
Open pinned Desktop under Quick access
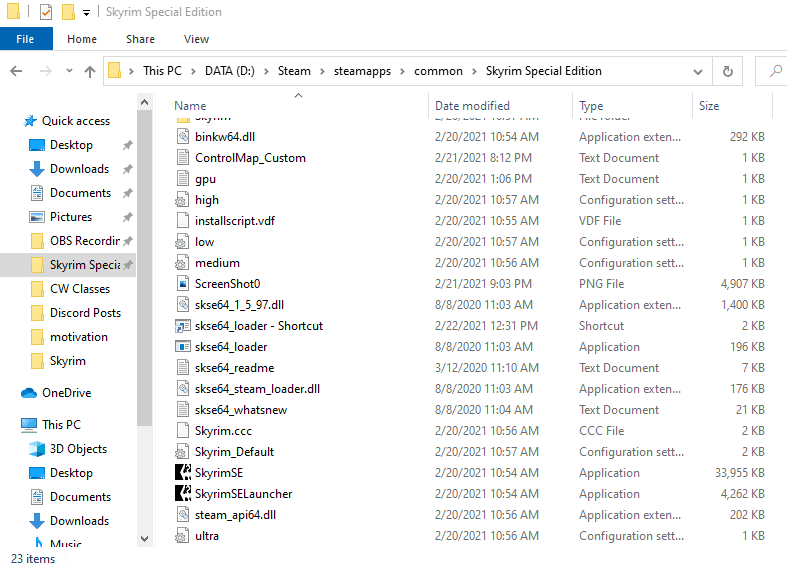[71, 145]
